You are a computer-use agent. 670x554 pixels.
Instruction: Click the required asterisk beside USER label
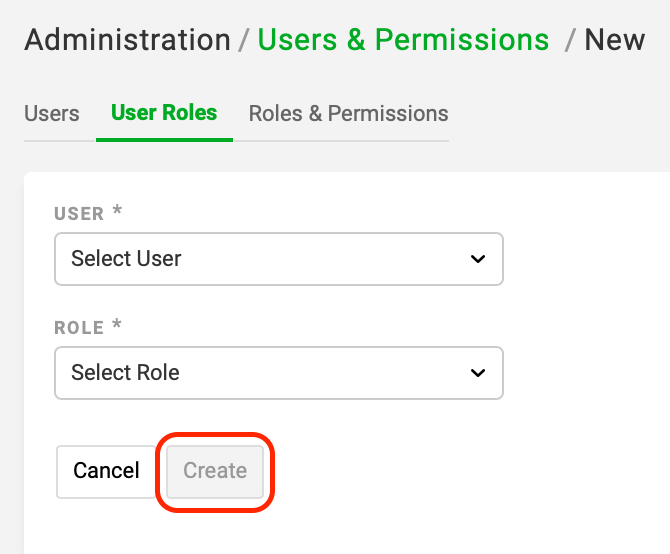pyautogui.click(x=117, y=210)
